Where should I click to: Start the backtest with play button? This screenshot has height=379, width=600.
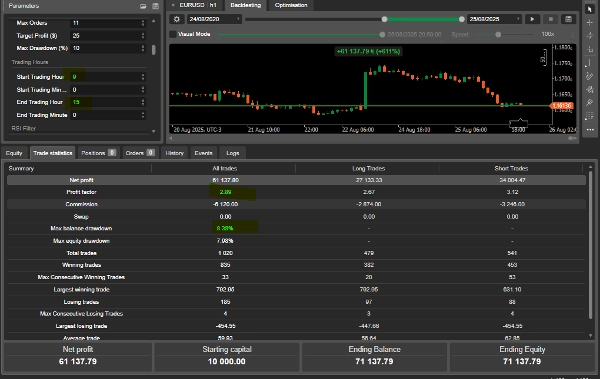tap(532, 19)
